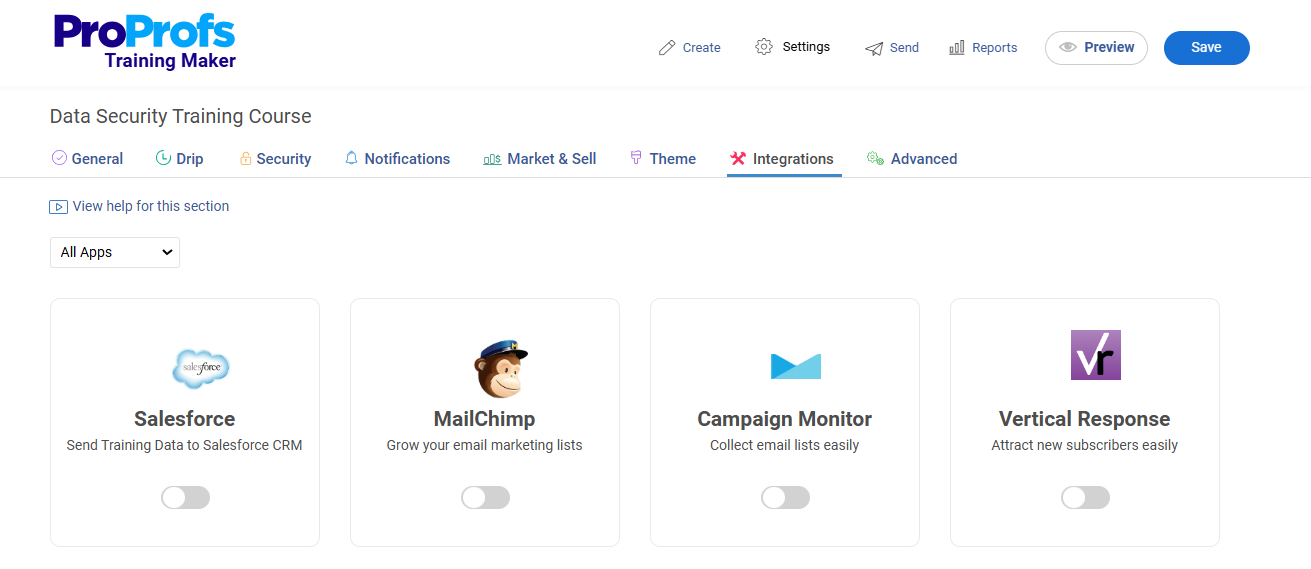The height and width of the screenshot is (569, 1311).
Task: Turn on the MailChimp integration switch
Action: pos(485,497)
